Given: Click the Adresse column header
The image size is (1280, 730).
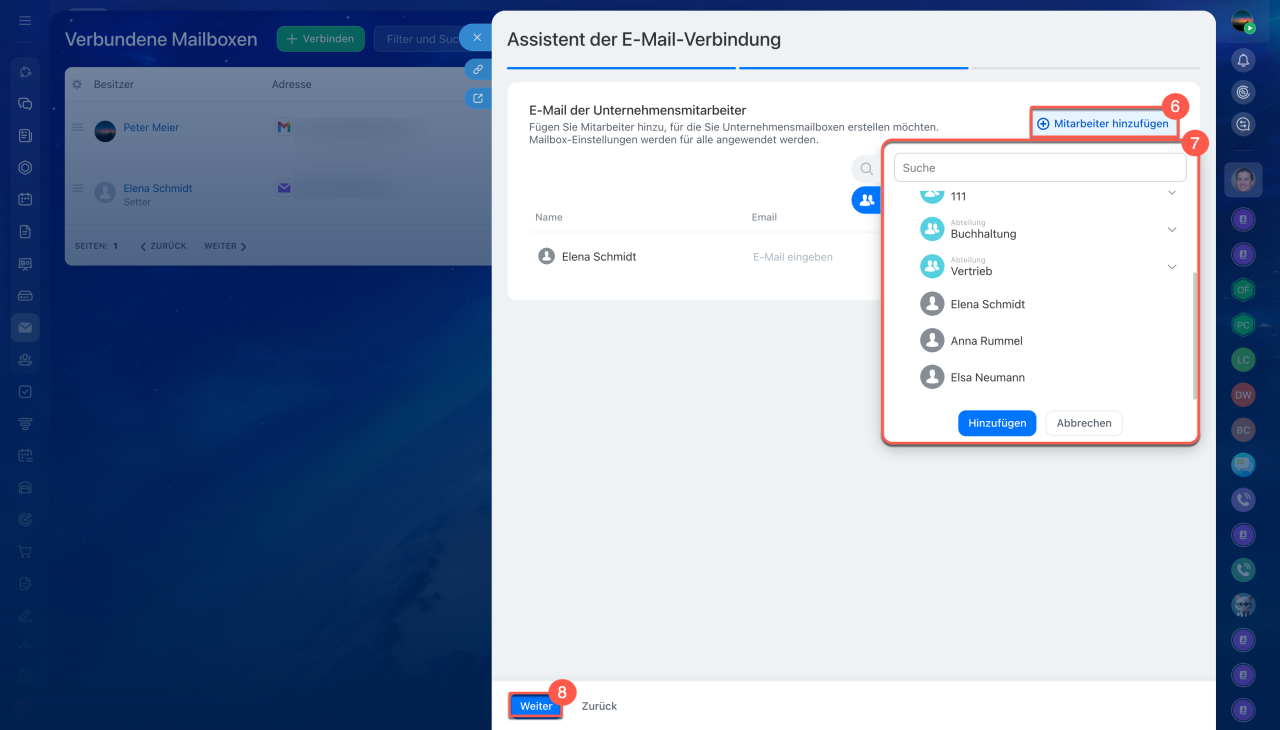Looking at the screenshot, I should 292,85.
